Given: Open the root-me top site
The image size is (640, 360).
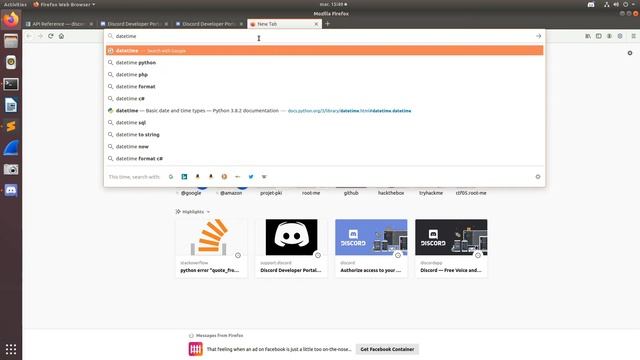Looking at the screenshot, I should tap(311, 192).
